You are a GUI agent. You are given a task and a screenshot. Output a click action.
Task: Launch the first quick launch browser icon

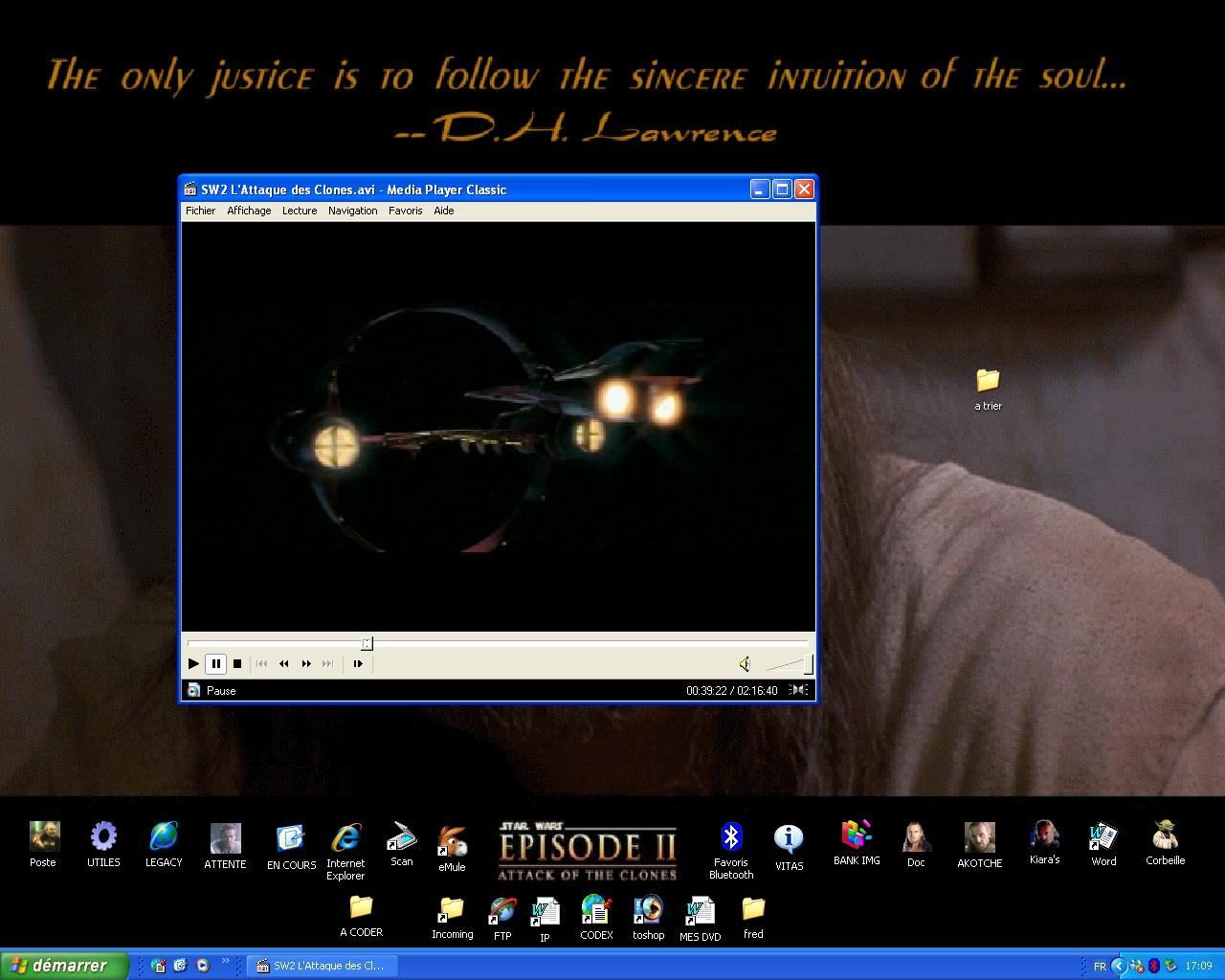pos(158,966)
